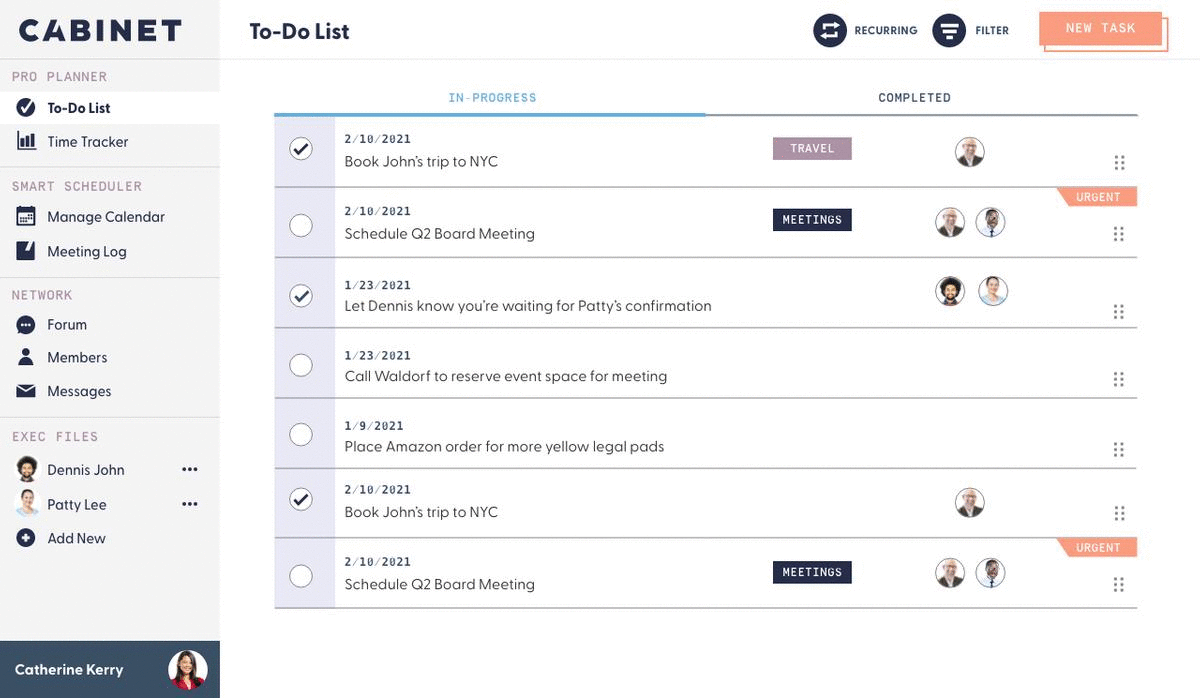This screenshot has height=698, width=1200.
Task: Click the Forum chat bubble icon
Action: tap(27, 324)
